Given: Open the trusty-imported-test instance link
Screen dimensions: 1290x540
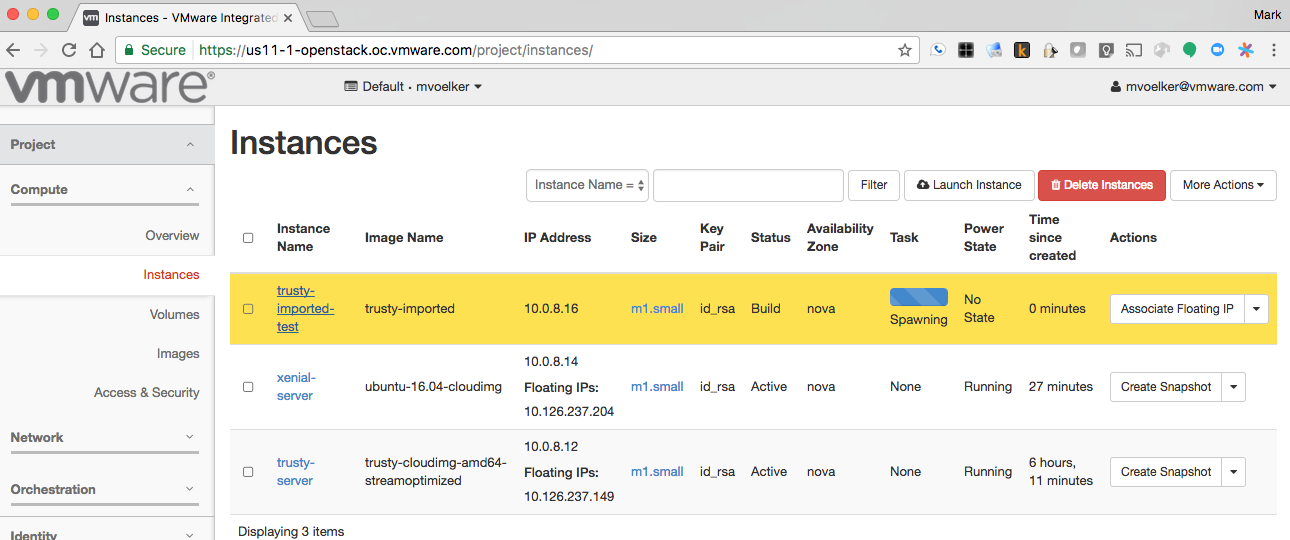Looking at the screenshot, I should (305, 309).
